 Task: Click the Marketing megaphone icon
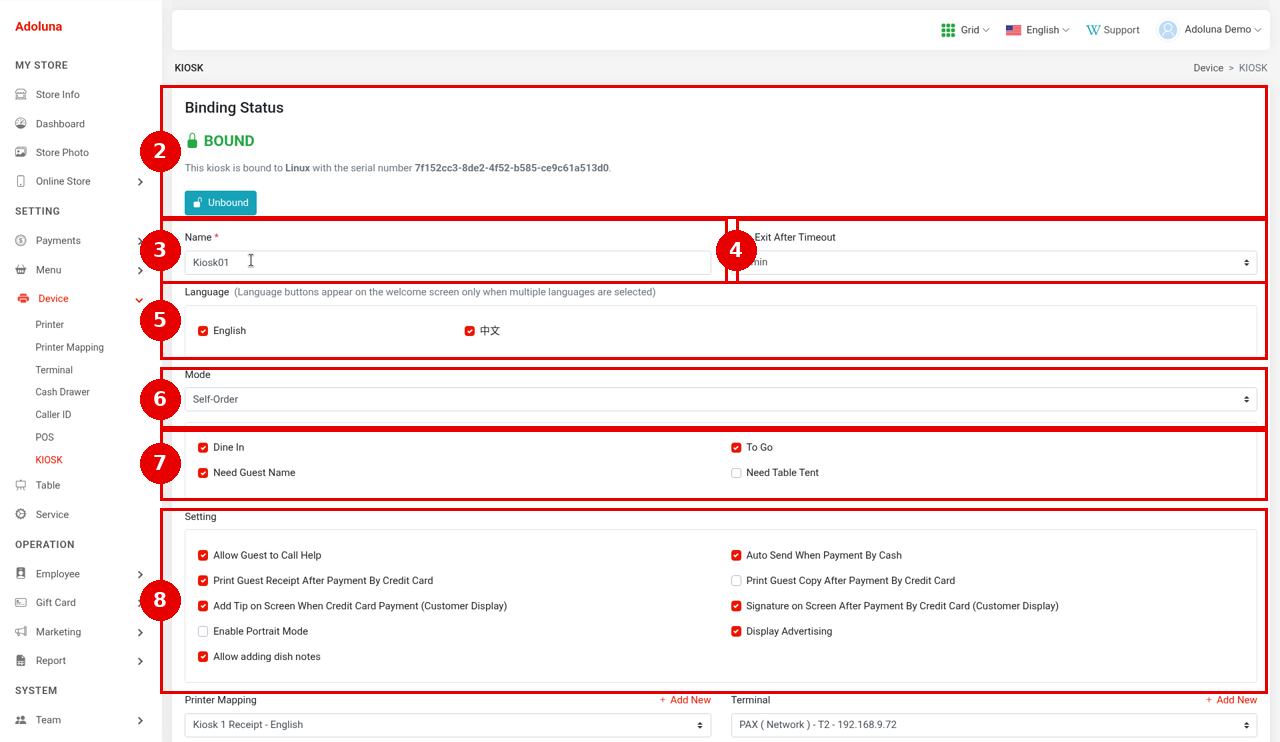pos(21,632)
